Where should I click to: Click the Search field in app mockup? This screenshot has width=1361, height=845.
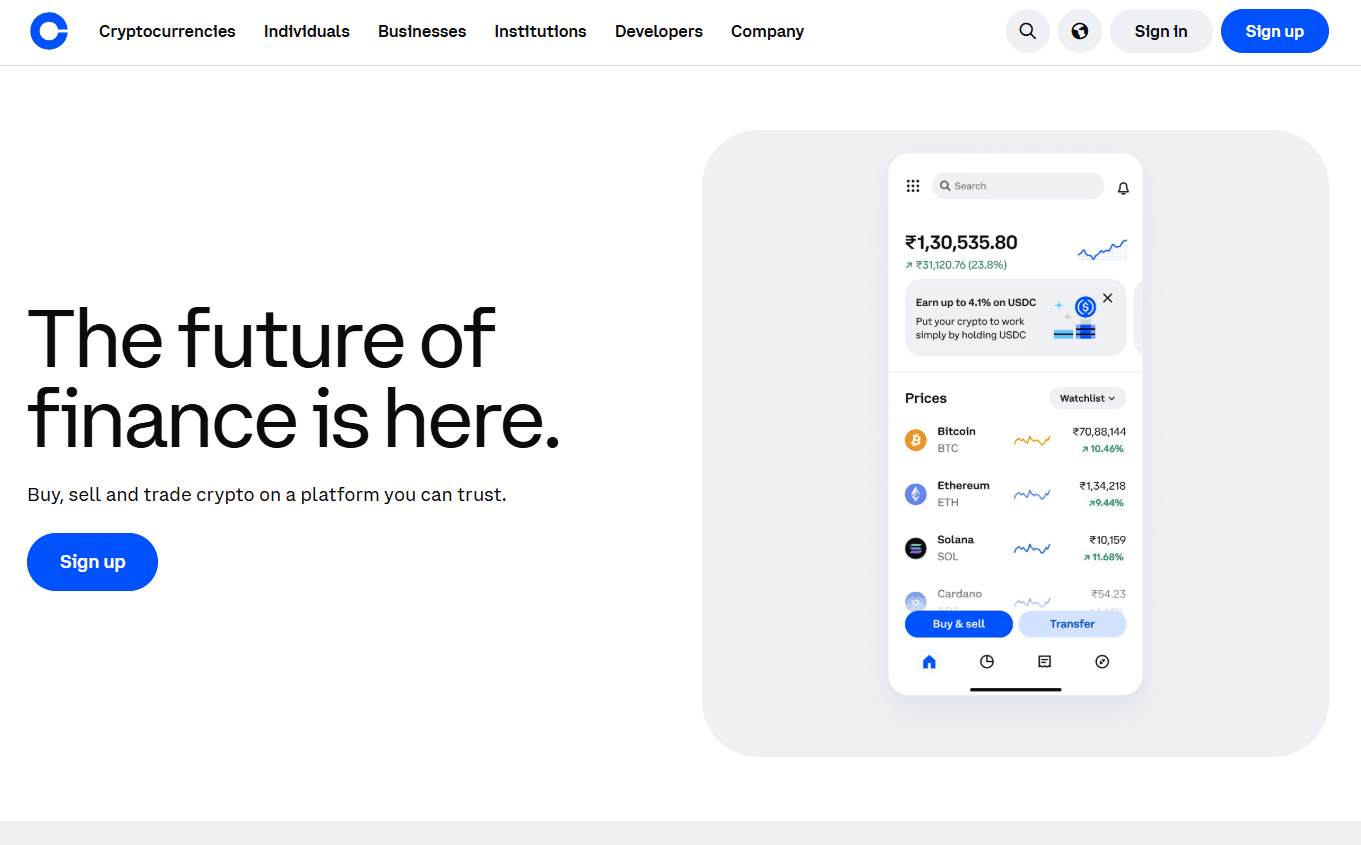click(1018, 186)
